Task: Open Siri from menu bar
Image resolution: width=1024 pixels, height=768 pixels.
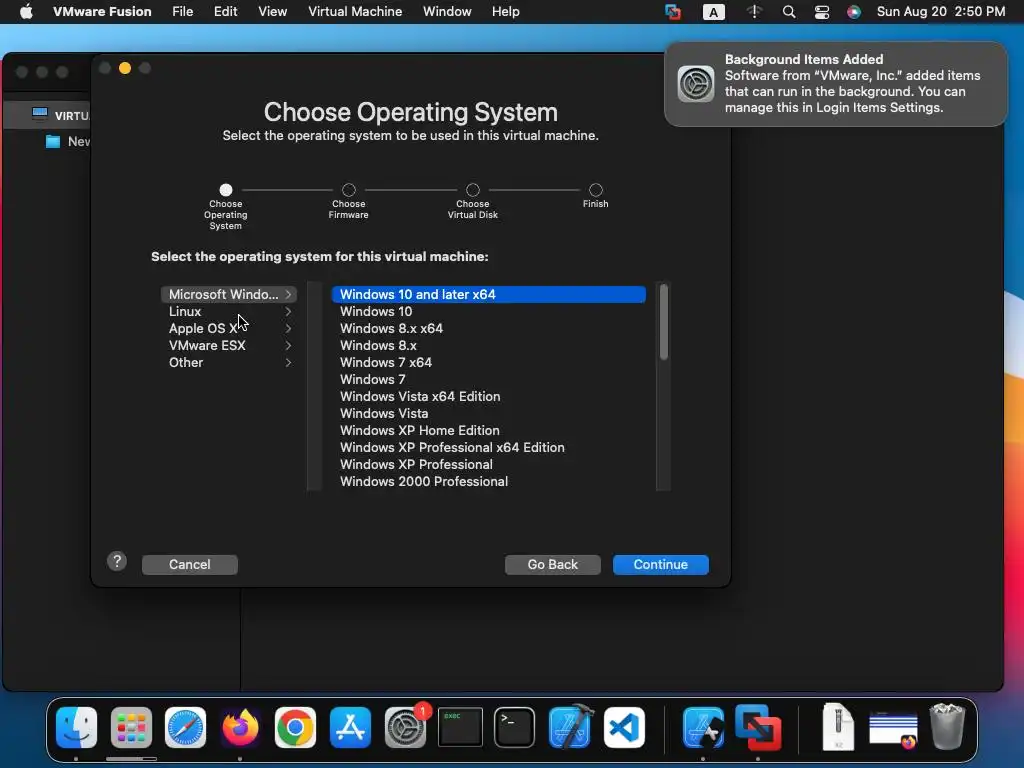Action: [x=854, y=12]
